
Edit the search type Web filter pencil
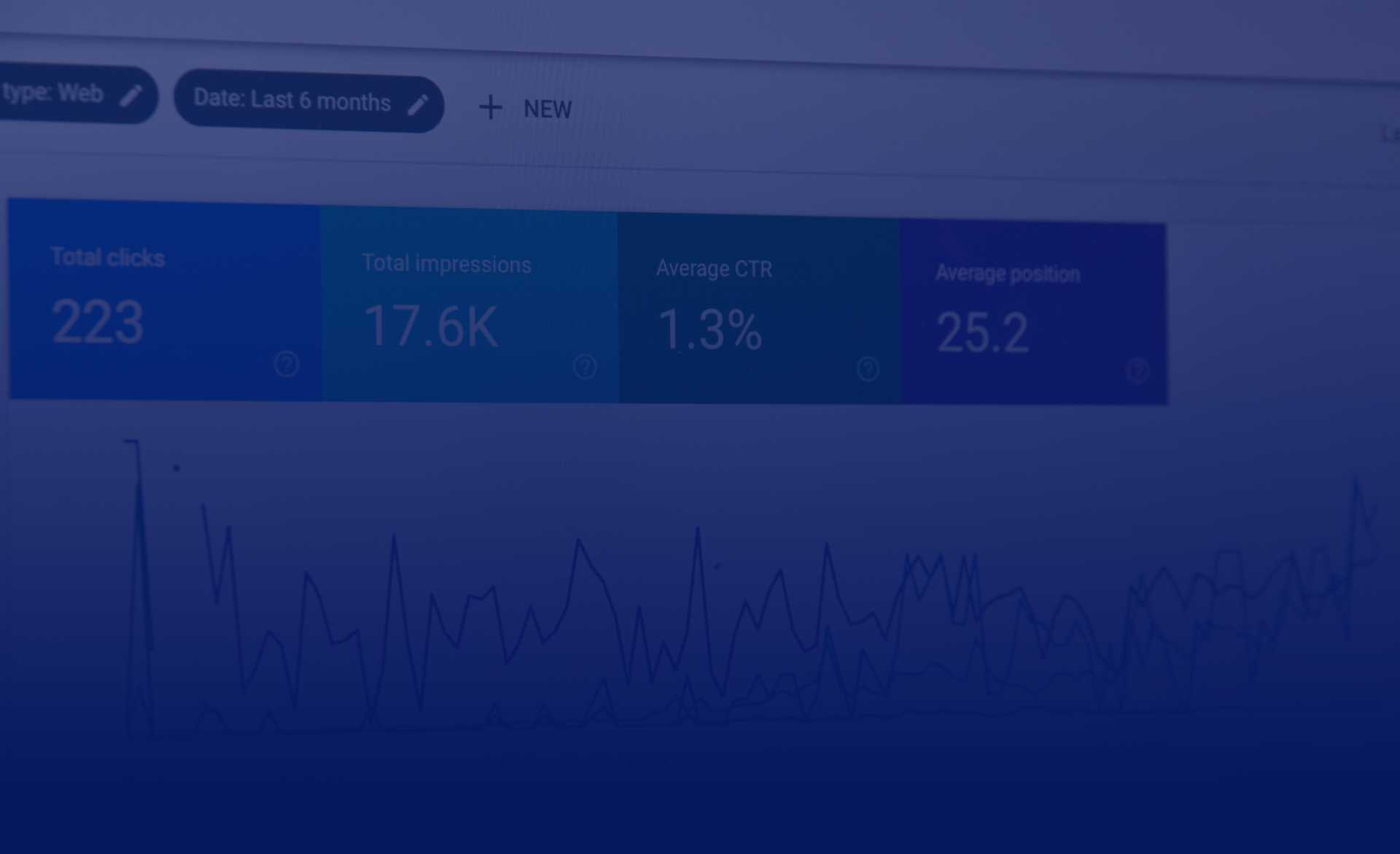pyautogui.click(x=131, y=96)
